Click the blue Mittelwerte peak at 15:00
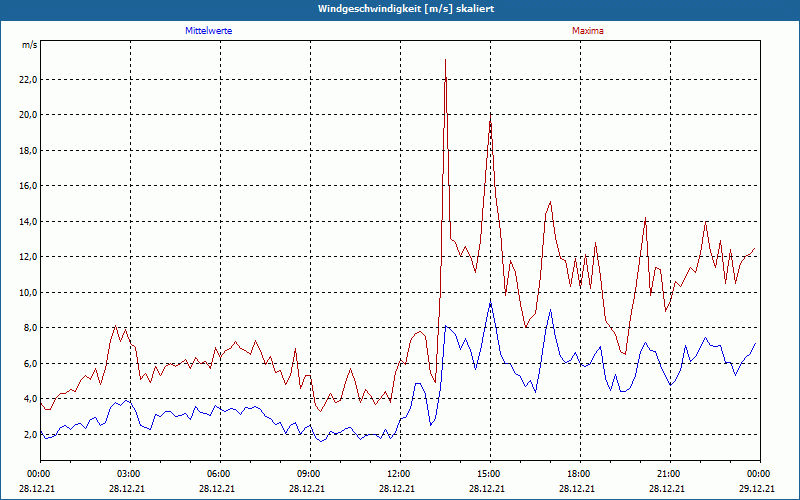Screen dimensions: 800x500 click(x=490, y=303)
